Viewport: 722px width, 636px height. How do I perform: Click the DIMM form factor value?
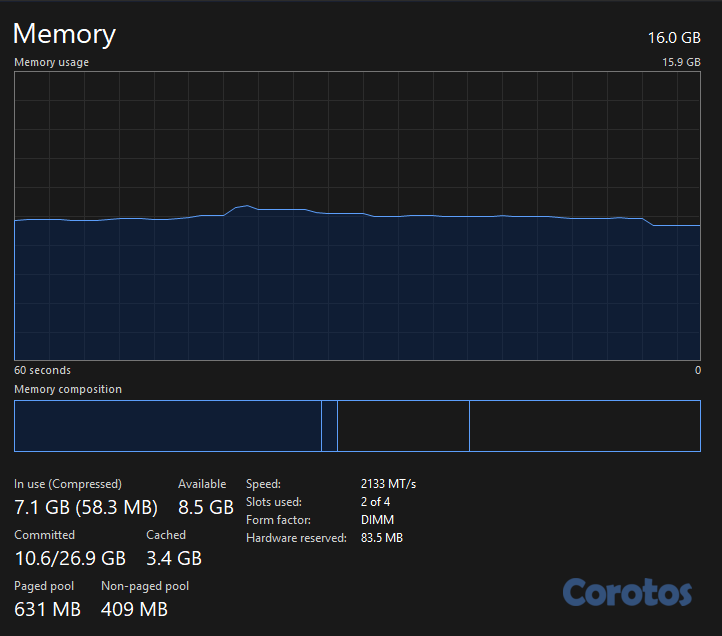click(x=377, y=520)
